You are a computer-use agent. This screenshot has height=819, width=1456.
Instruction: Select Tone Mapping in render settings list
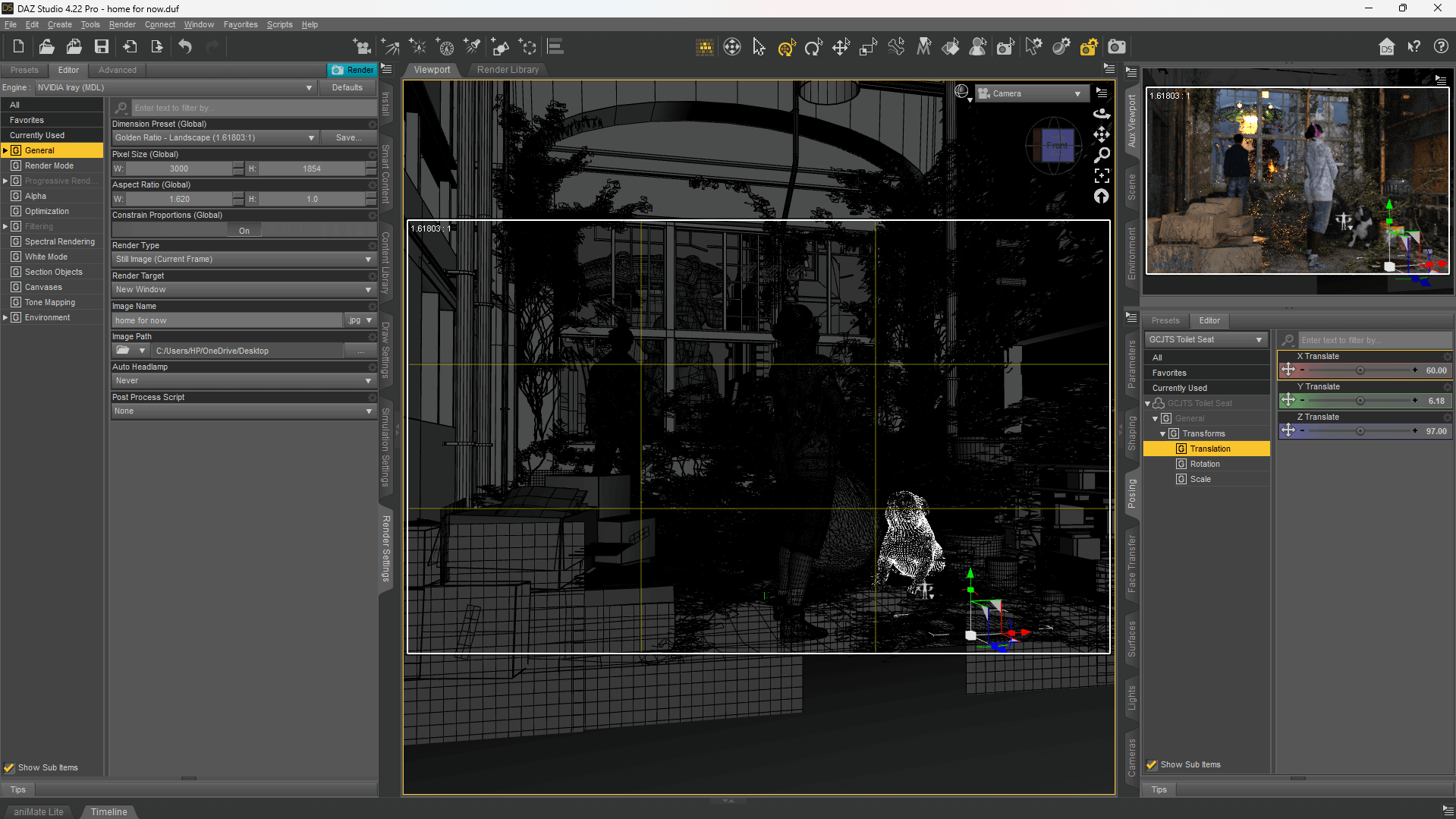50,302
